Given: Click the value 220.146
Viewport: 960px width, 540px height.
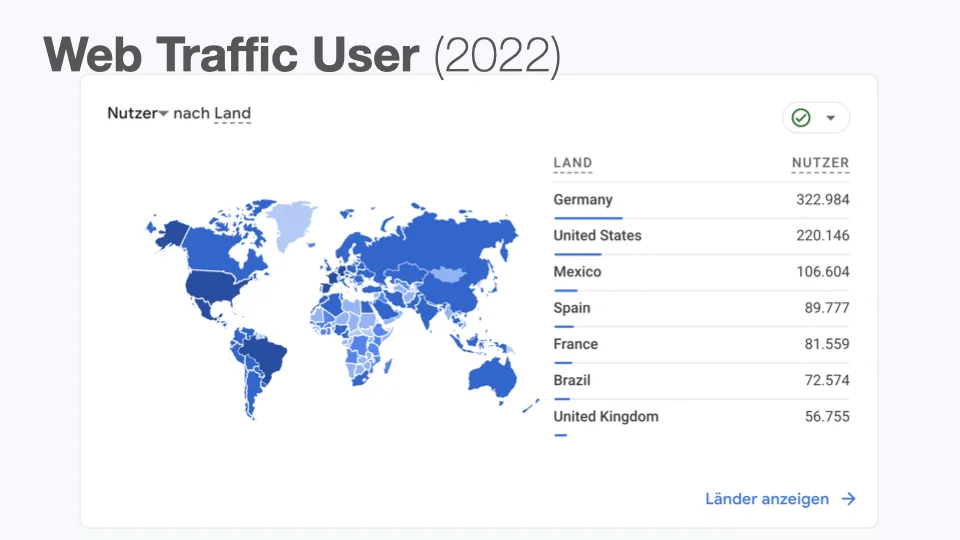Looking at the screenshot, I should 823,236.
